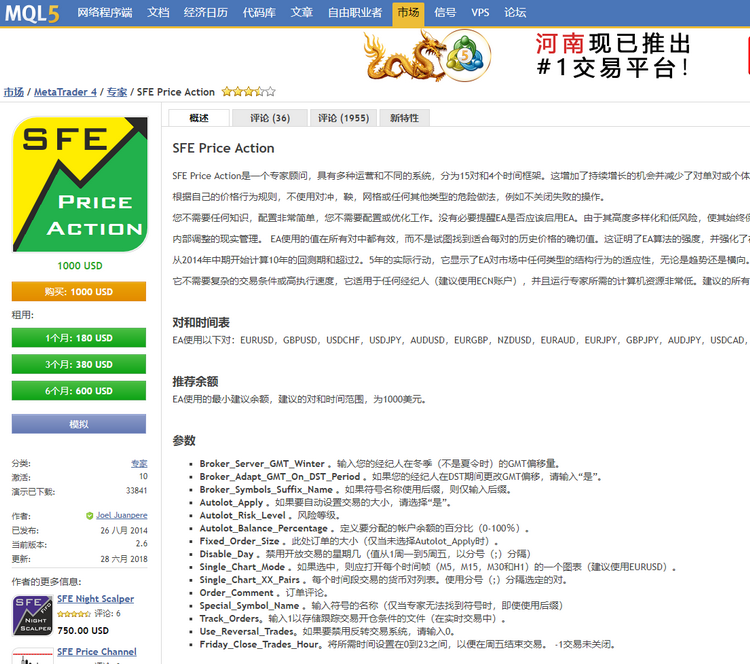This screenshot has height=664, width=750.
Task: Rent for 3个月: 380 USD
Action: [x=79, y=364]
